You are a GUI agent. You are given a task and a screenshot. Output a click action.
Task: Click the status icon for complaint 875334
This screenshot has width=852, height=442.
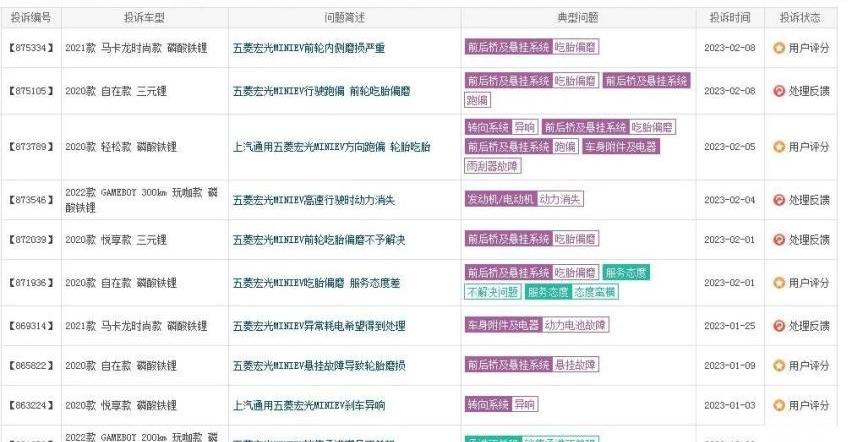click(x=779, y=48)
